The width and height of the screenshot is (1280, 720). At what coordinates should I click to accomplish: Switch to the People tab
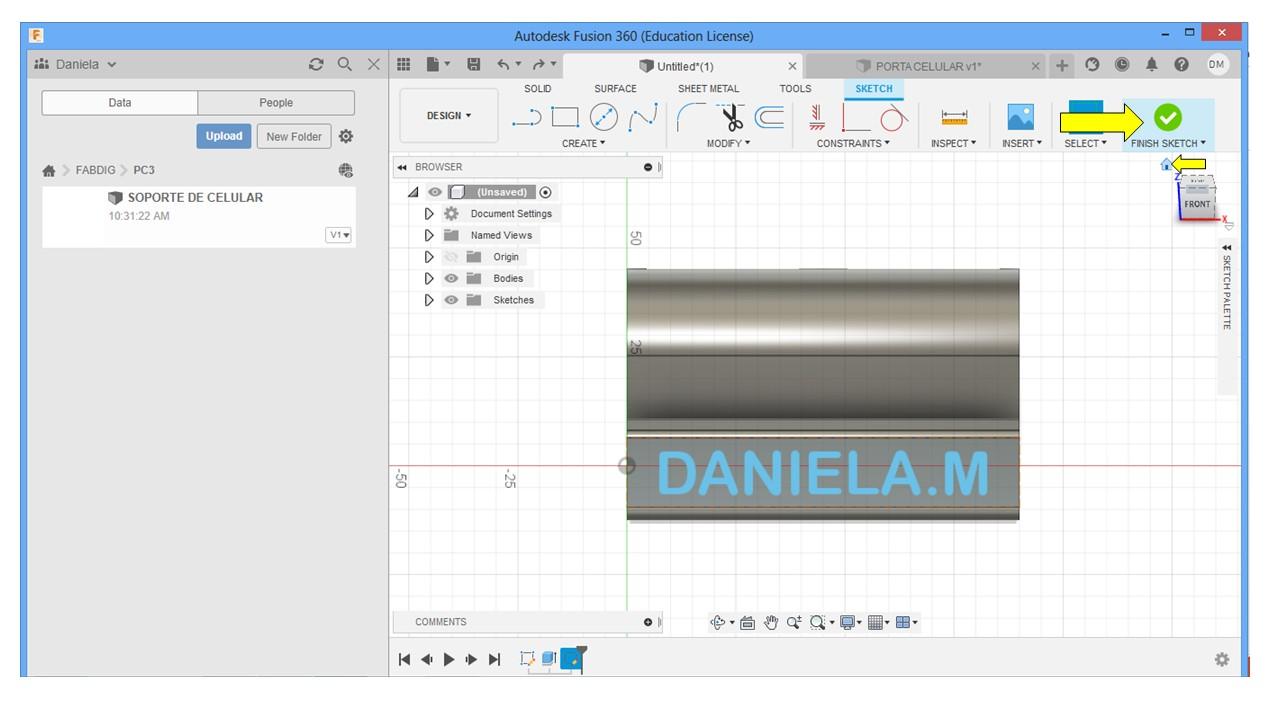click(x=276, y=103)
